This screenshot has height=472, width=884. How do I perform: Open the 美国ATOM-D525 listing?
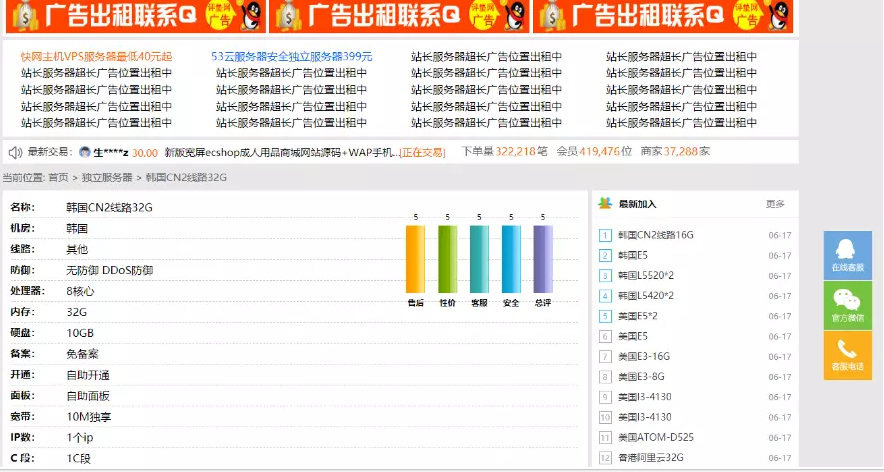[657, 437]
